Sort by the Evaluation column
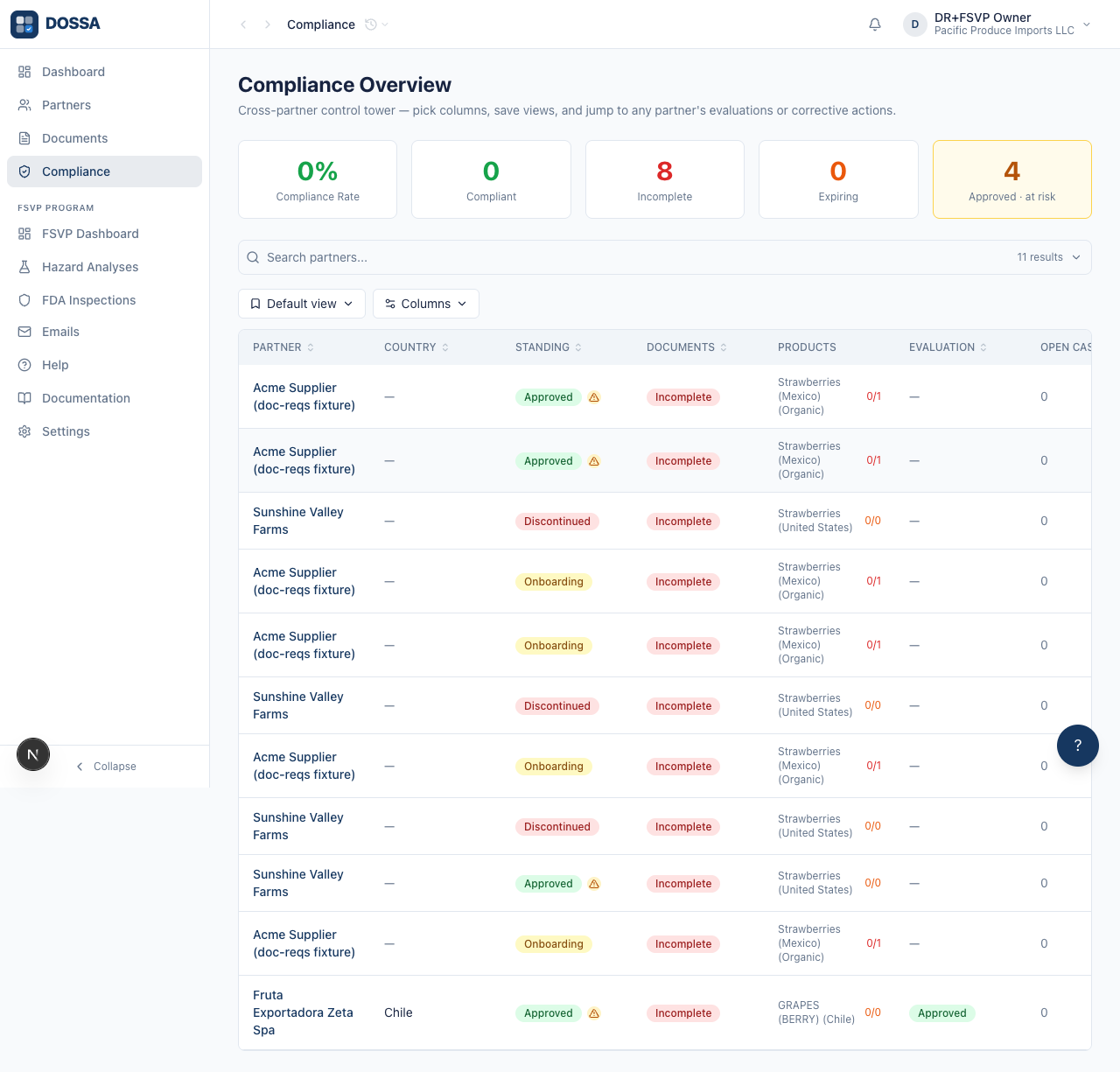The width and height of the screenshot is (1120, 1072). [948, 347]
